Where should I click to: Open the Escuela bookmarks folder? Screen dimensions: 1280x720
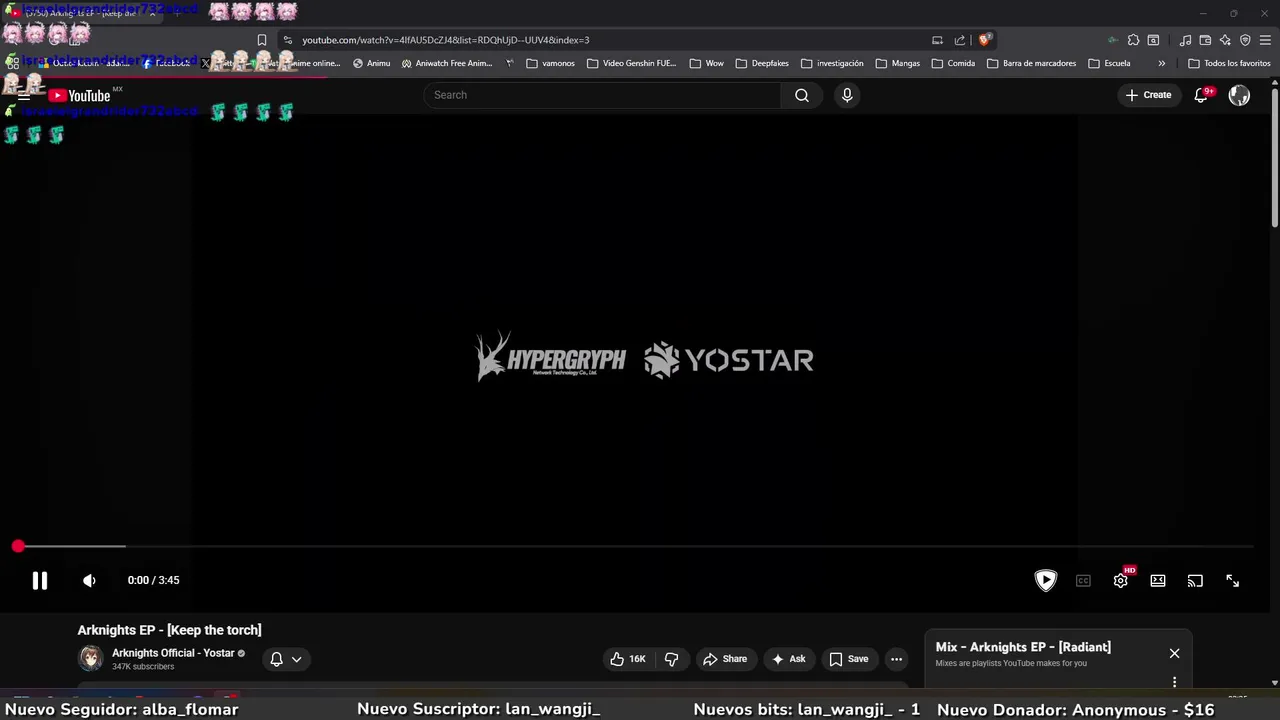coord(1109,63)
